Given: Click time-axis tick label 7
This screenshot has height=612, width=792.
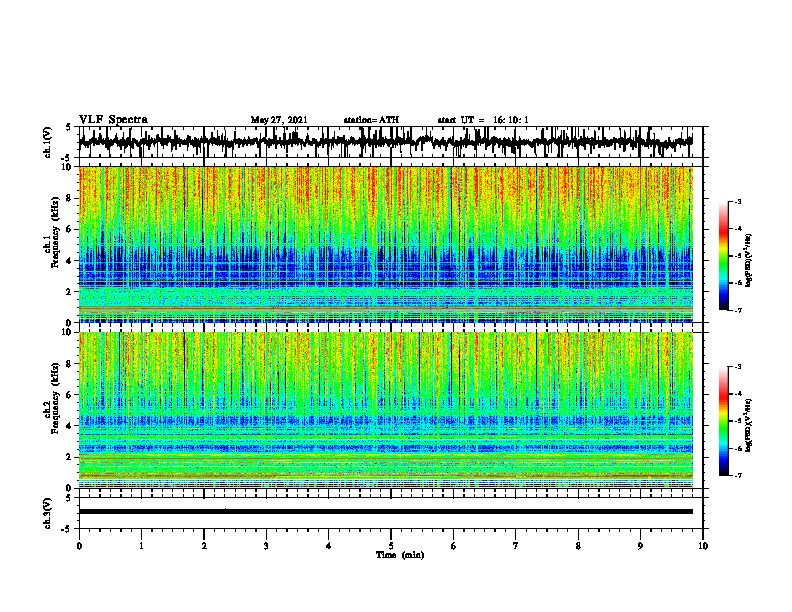Looking at the screenshot, I should pos(516,546).
